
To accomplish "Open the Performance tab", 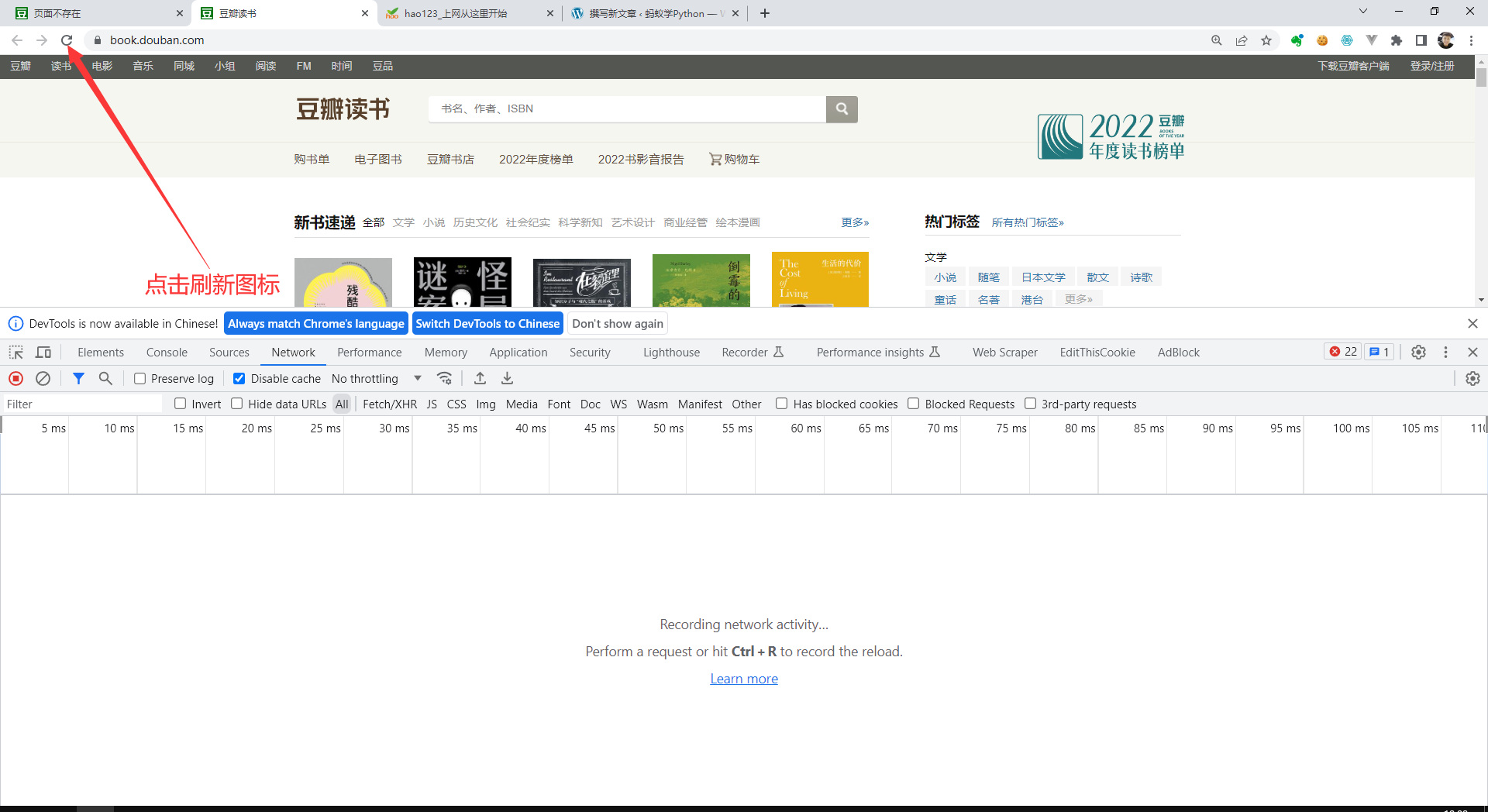I will 370,353.
